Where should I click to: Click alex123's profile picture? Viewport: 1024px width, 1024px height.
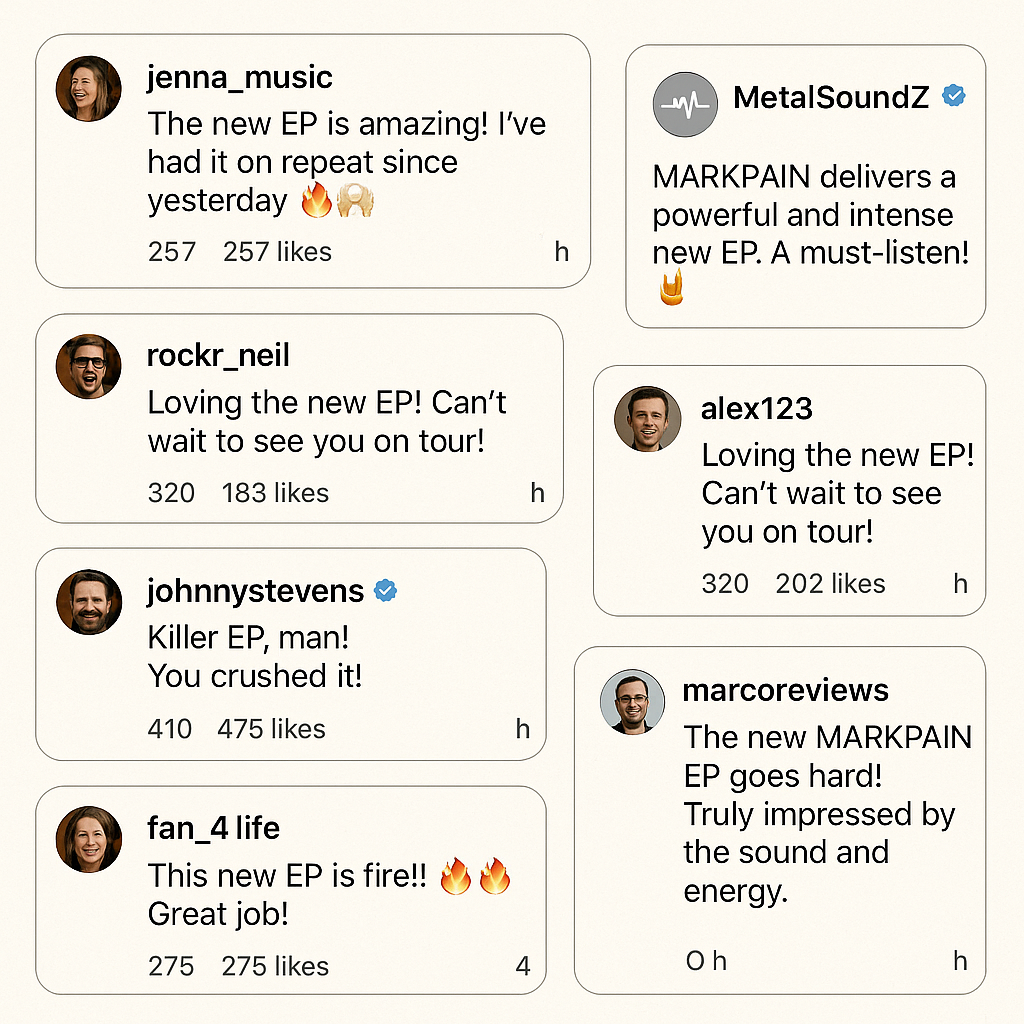coord(647,418)
